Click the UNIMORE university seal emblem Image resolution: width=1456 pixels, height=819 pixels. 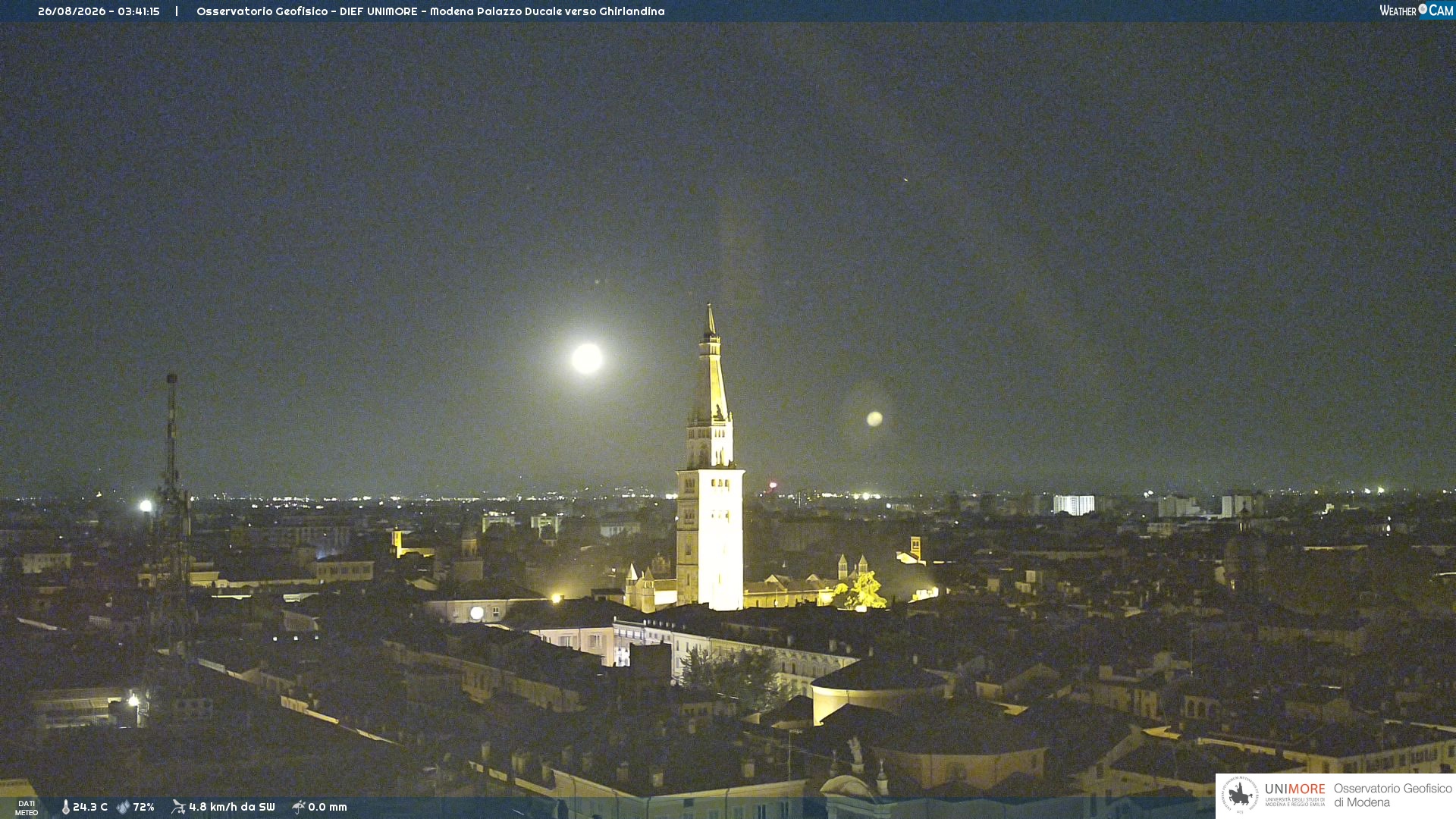(1240, 795)
